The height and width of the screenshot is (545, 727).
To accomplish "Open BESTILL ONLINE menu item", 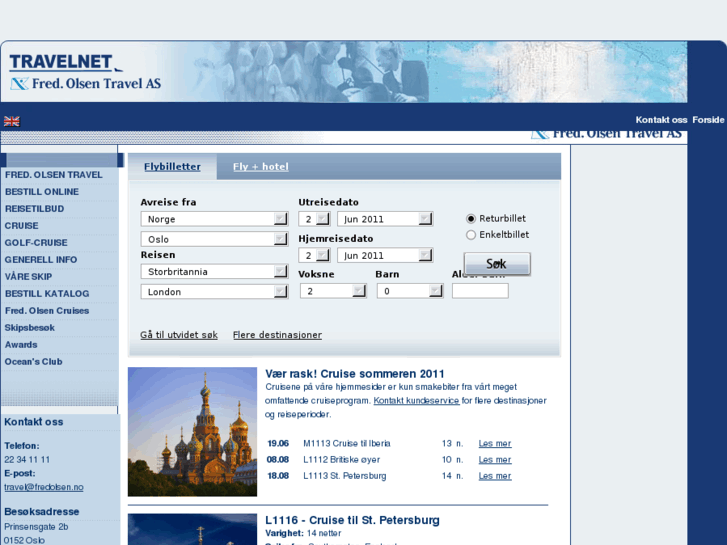I will (x=42, y=192).
